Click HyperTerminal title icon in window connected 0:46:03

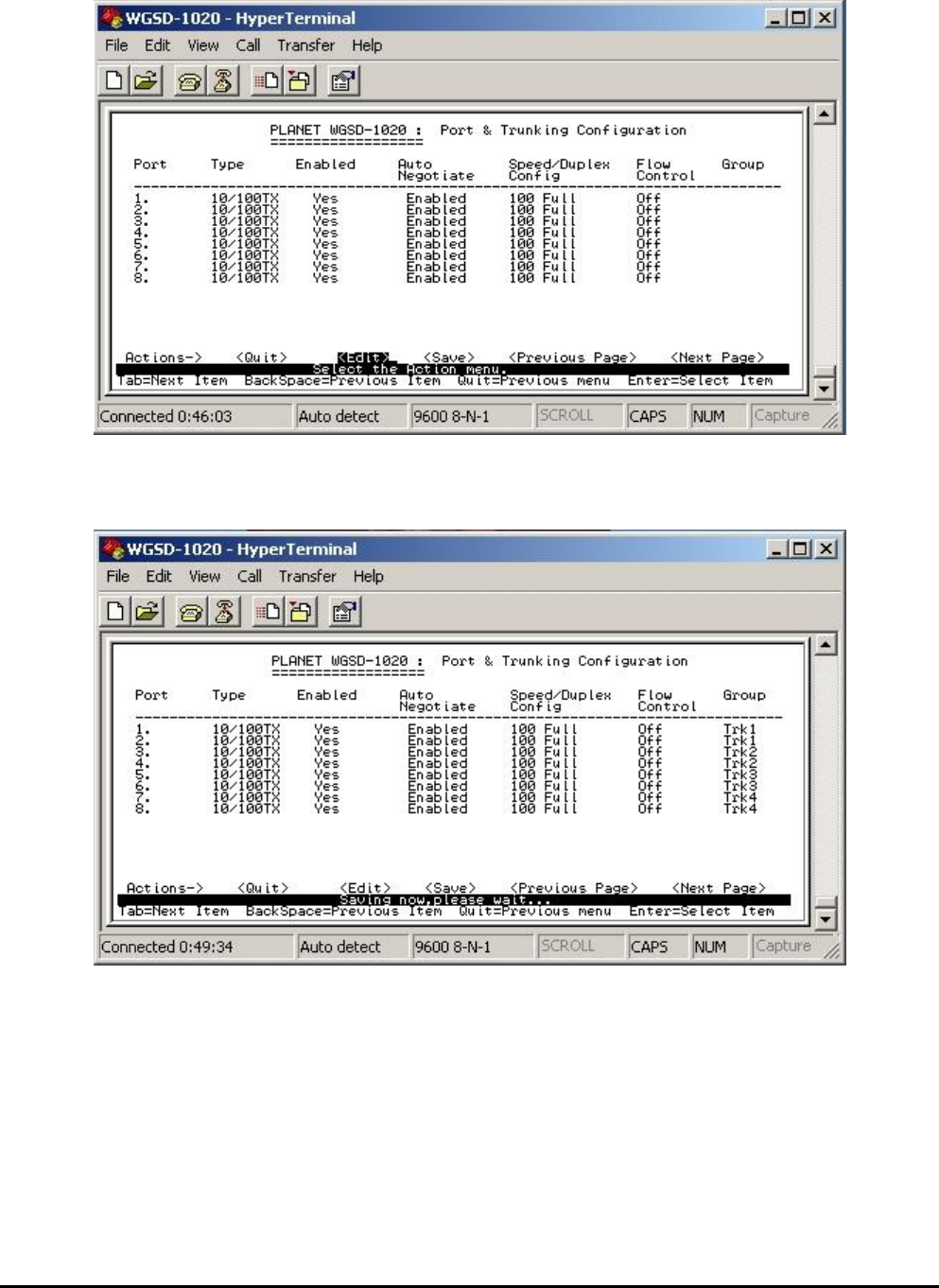113,18
